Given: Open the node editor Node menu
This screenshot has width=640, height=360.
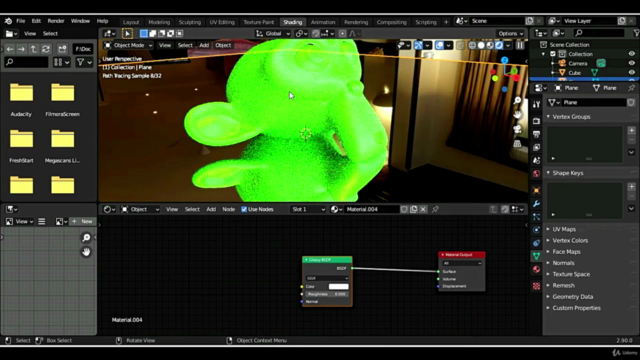Looking at the screenshot, I should [229, 209].
